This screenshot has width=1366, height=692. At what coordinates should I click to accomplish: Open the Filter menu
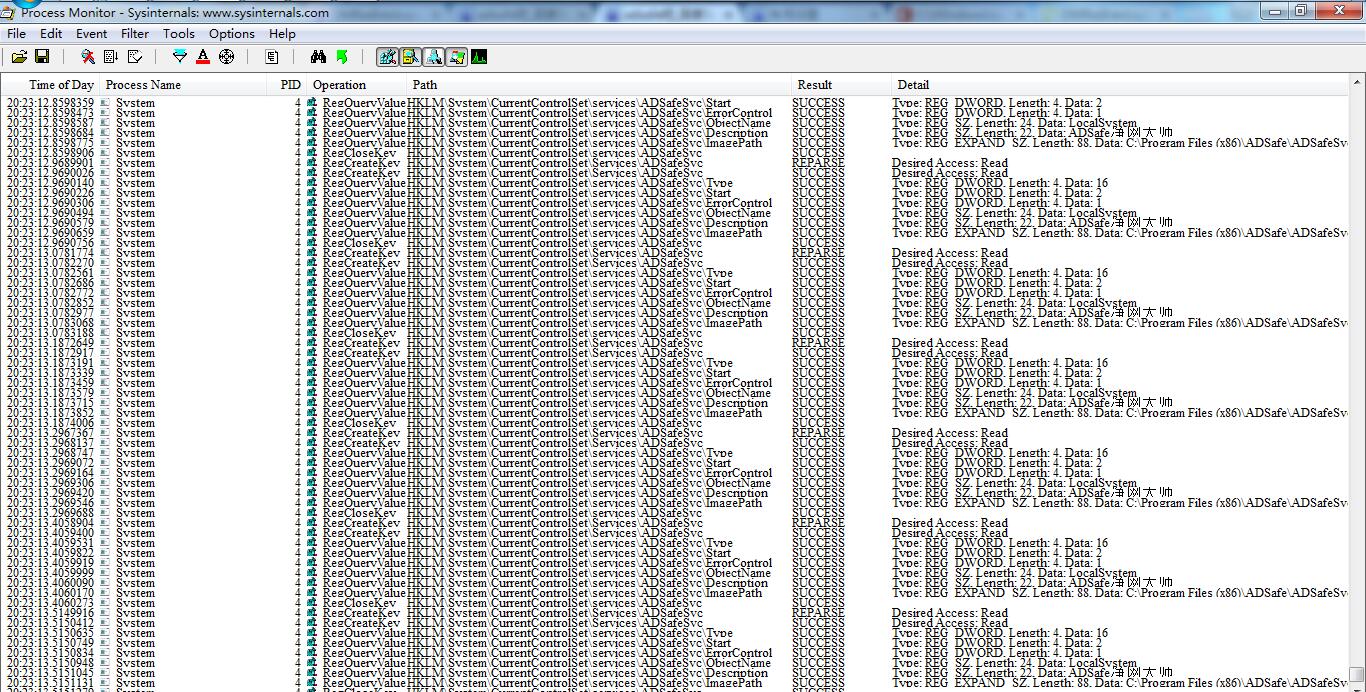135,33
